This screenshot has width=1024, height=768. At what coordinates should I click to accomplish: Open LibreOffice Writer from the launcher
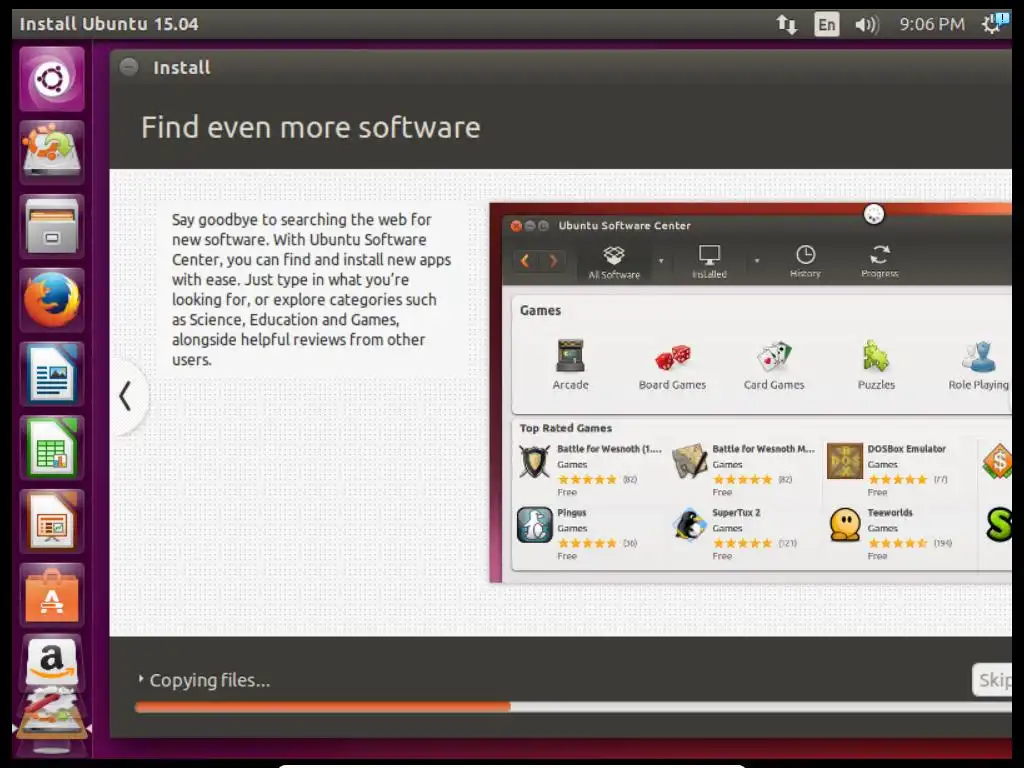[x=52, y=374]
